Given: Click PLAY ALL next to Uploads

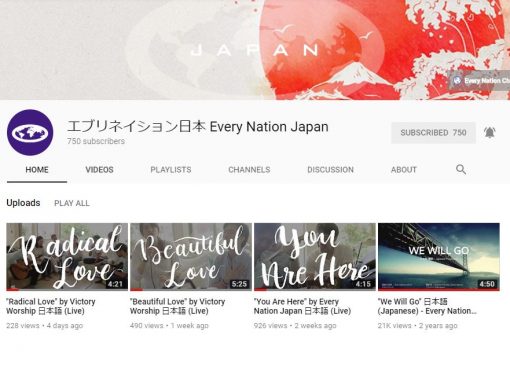Looking at the screenshot, I should [x=72, y=203].
